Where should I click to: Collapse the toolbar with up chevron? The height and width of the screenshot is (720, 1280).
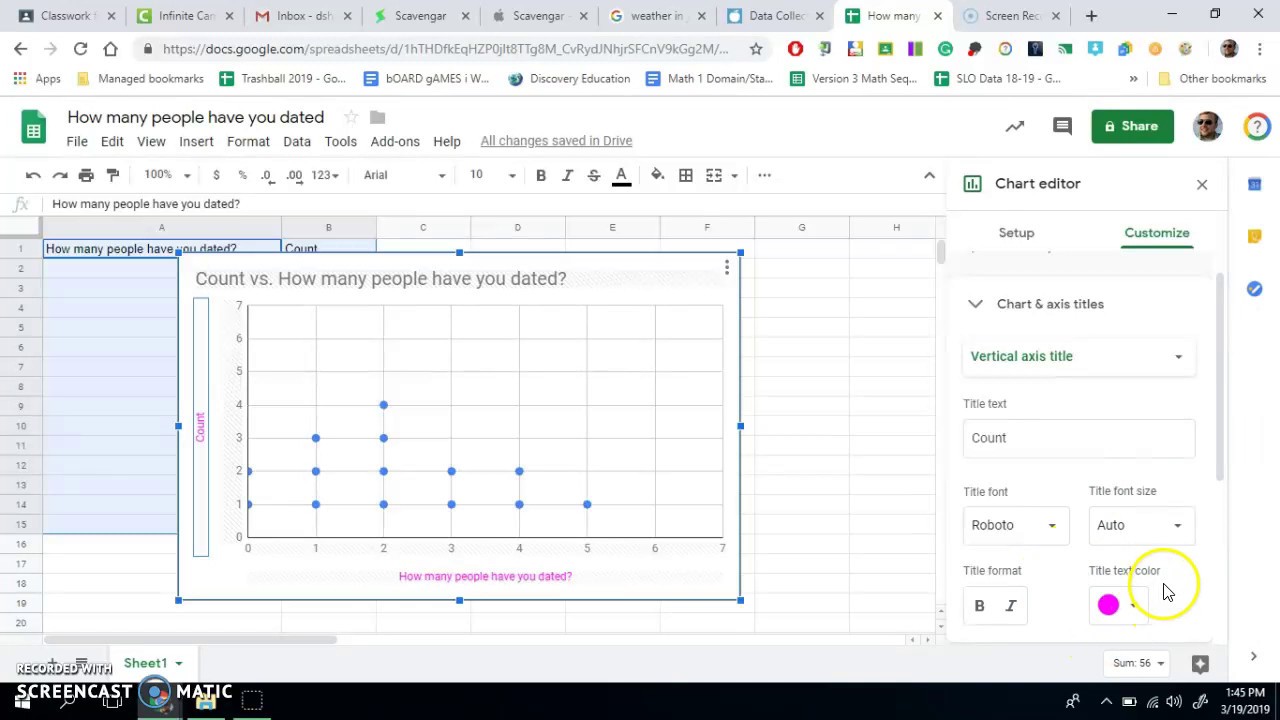click(929, 175)
